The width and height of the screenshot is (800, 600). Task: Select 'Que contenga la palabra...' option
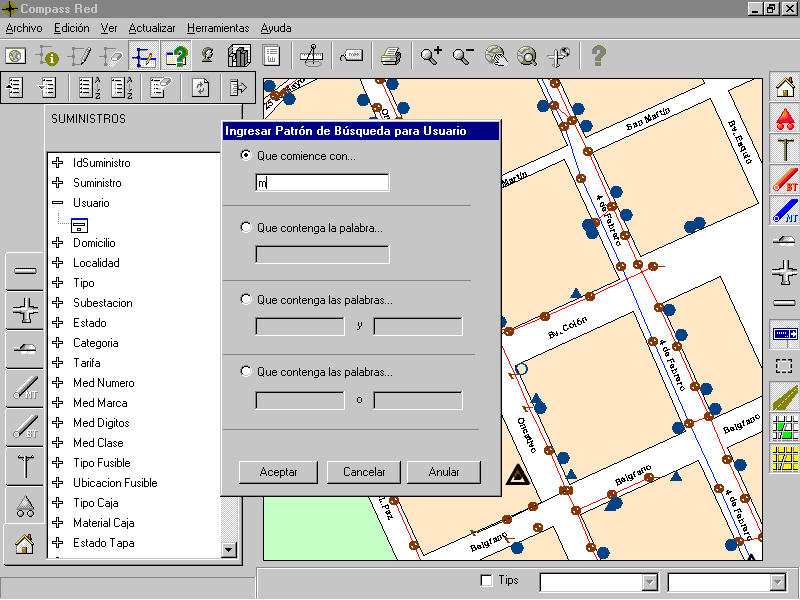tap(246, 228)
